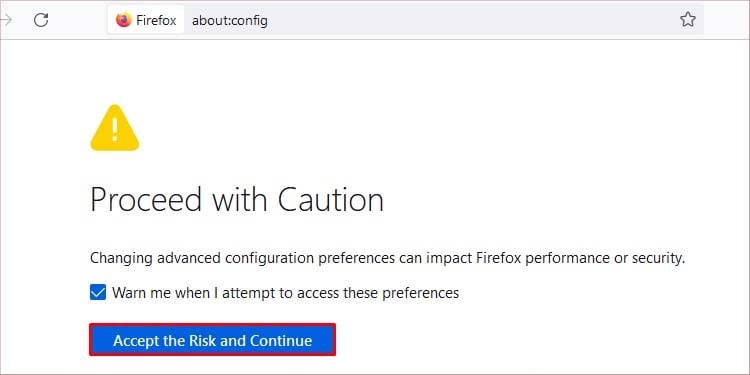750x375 pixels.
Task: Click the yellow warning triangle icon
Action: click(x=115, y=128)
